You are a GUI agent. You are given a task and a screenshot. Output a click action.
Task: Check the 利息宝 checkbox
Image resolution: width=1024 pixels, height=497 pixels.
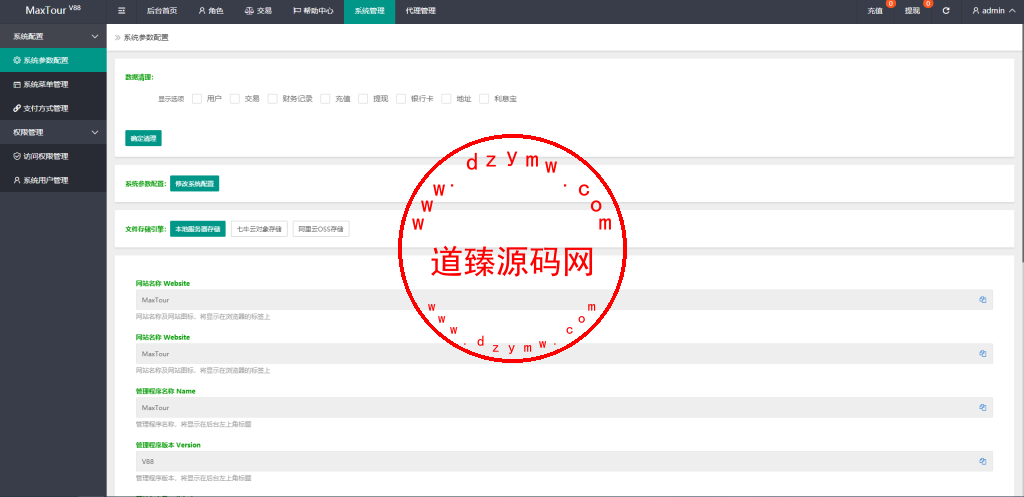point(484,99)
